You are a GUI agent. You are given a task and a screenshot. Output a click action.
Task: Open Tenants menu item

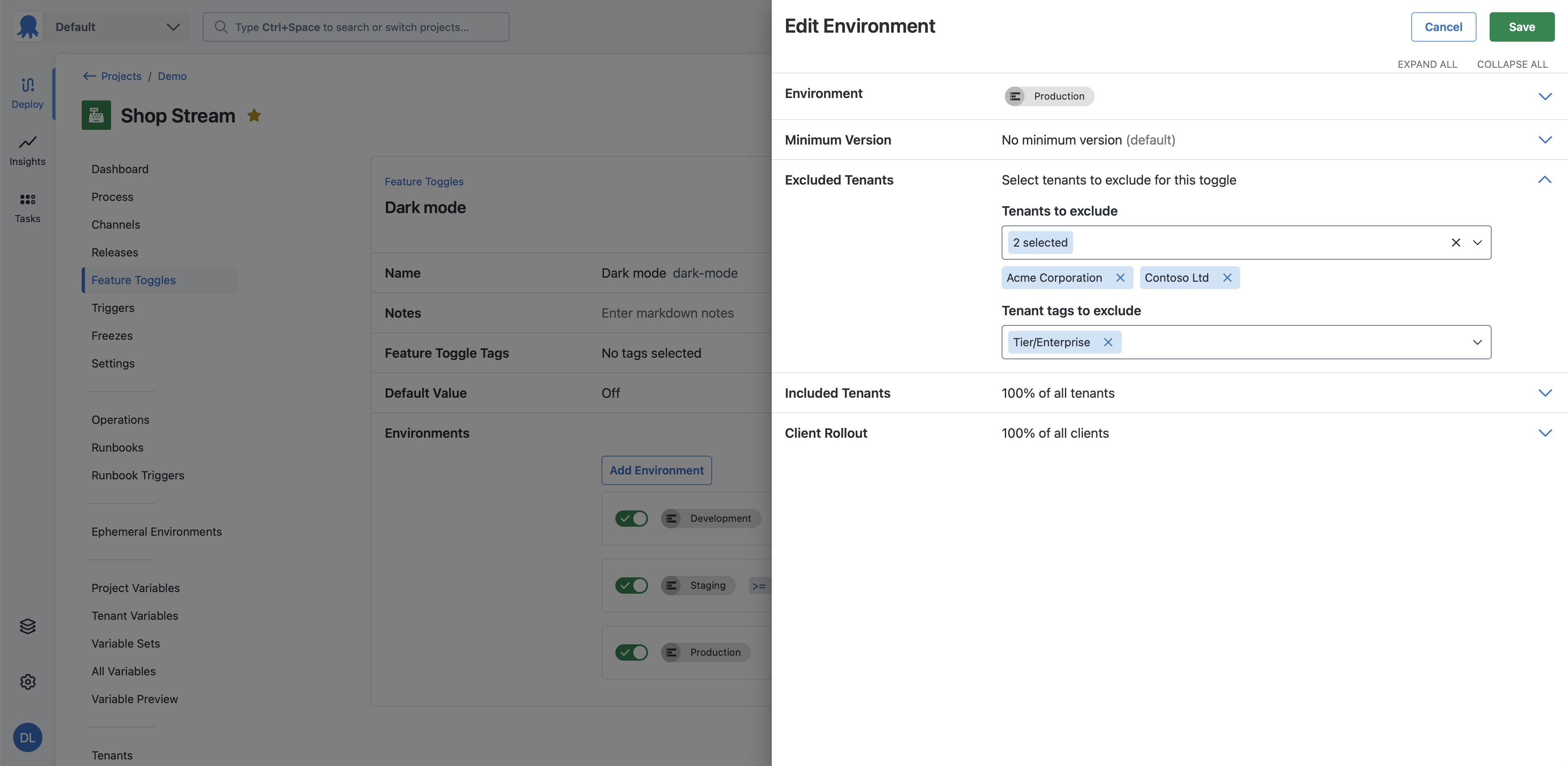112,755
